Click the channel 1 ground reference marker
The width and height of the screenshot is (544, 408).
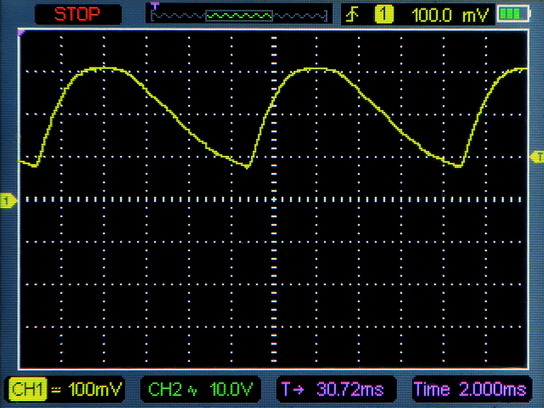click(8, 201)
